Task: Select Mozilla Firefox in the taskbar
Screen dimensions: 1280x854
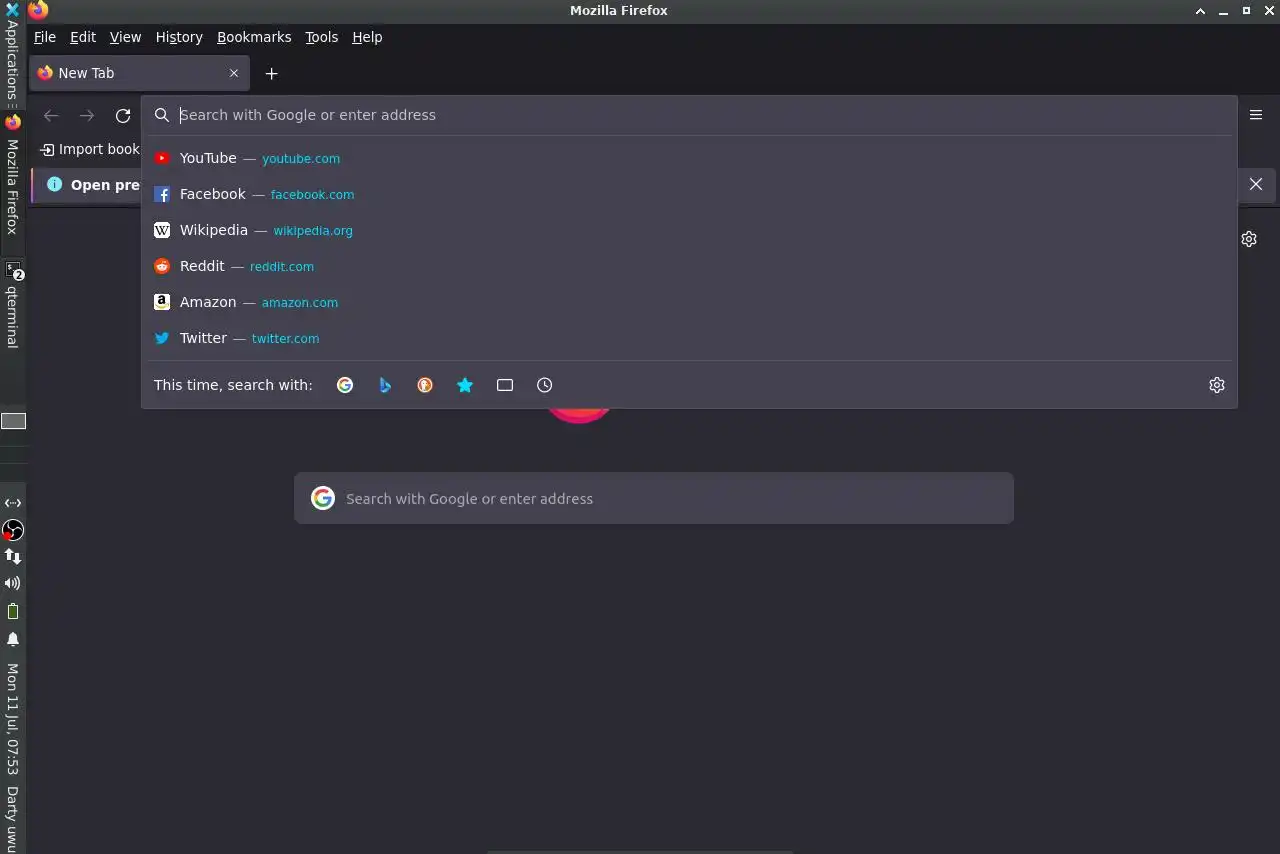Action: point(12,175)
